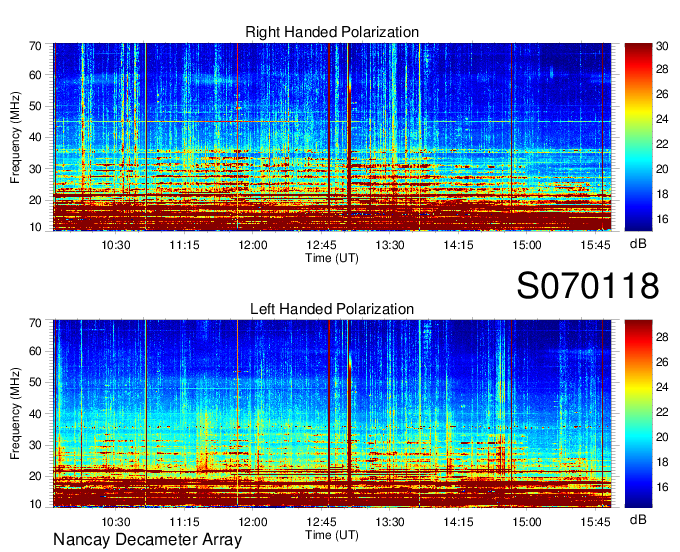Click the left-handed spectrogram plot area

(332, 414)
